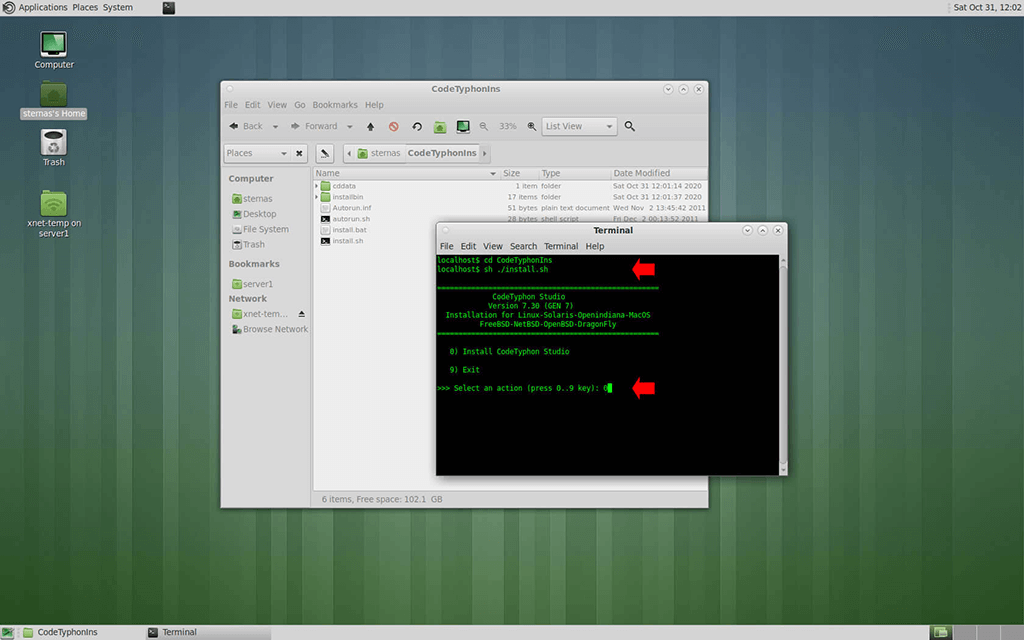Open the Places sidebar dropdown
The width and height of the screenshot is (1024, 640).
point(262,153)
